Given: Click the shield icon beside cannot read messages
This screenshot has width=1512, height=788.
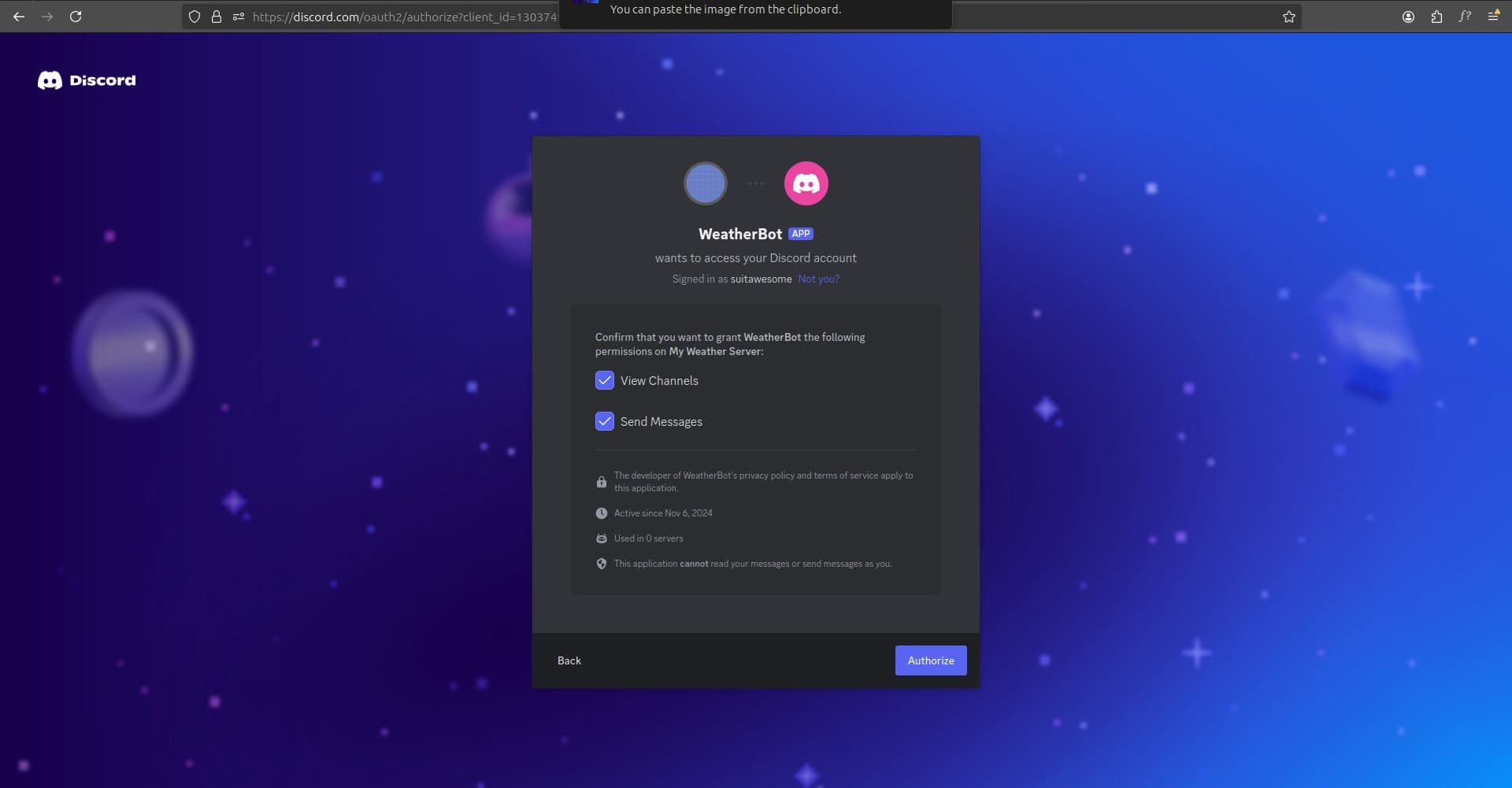Looking at the screenshot, I should tap(602, 564).
